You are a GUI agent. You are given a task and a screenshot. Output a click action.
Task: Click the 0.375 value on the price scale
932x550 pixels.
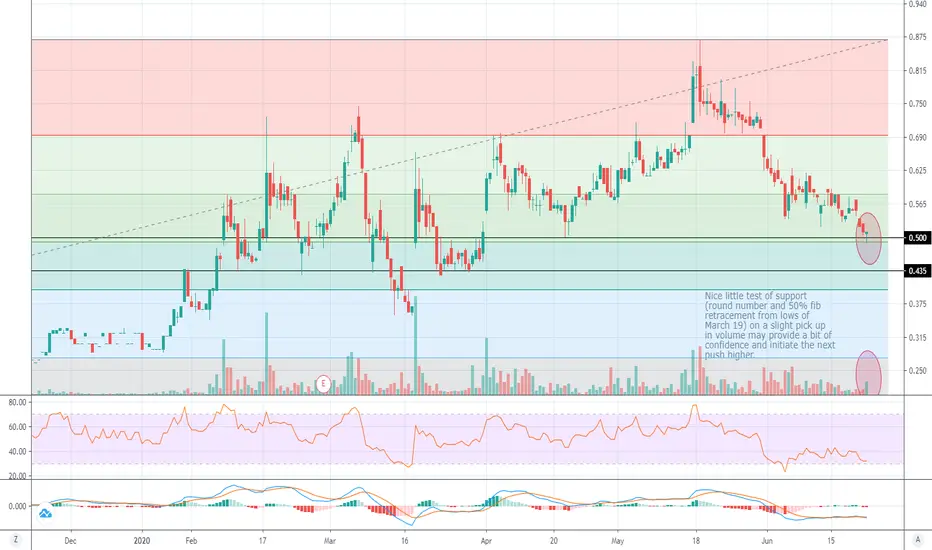[918, 304]
